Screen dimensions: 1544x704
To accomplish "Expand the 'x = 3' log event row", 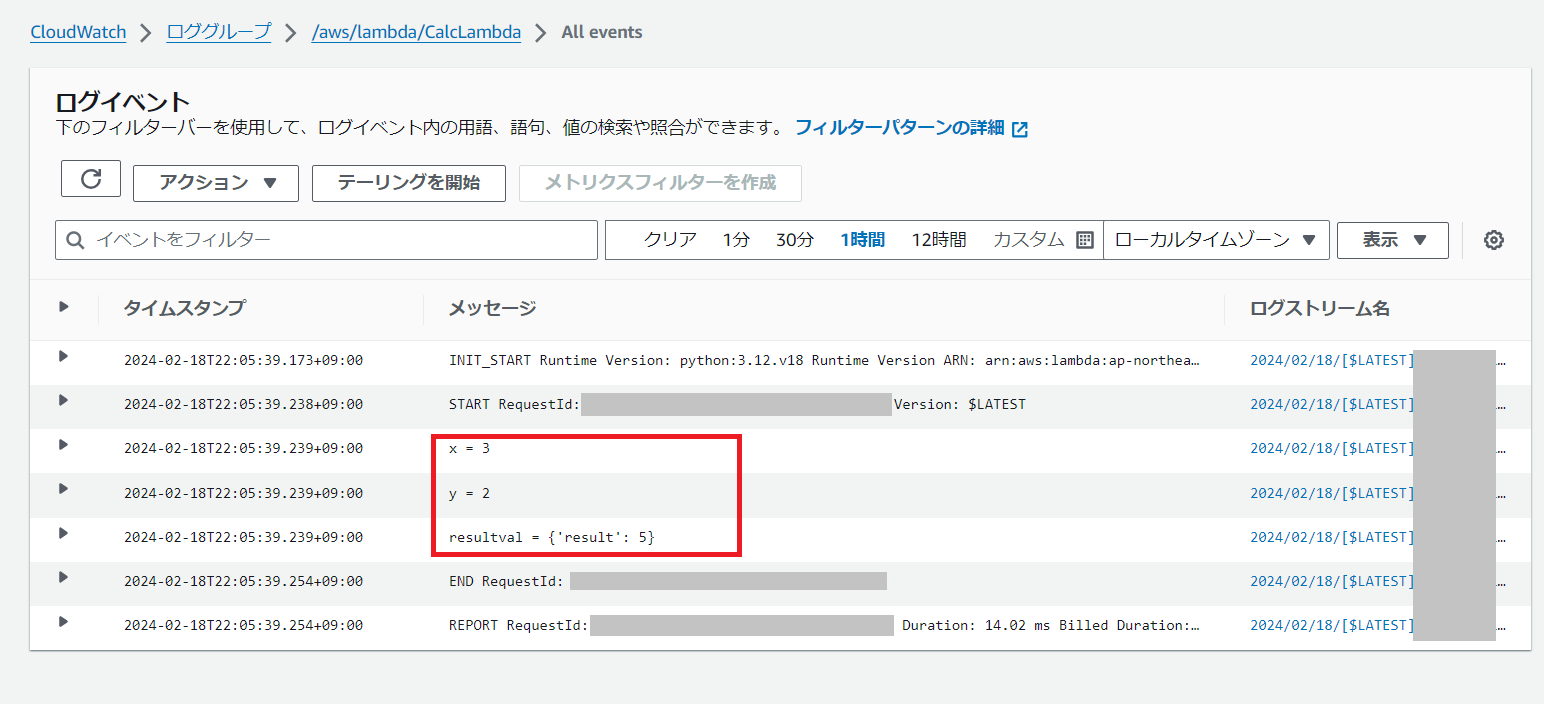I will [63, 444].
